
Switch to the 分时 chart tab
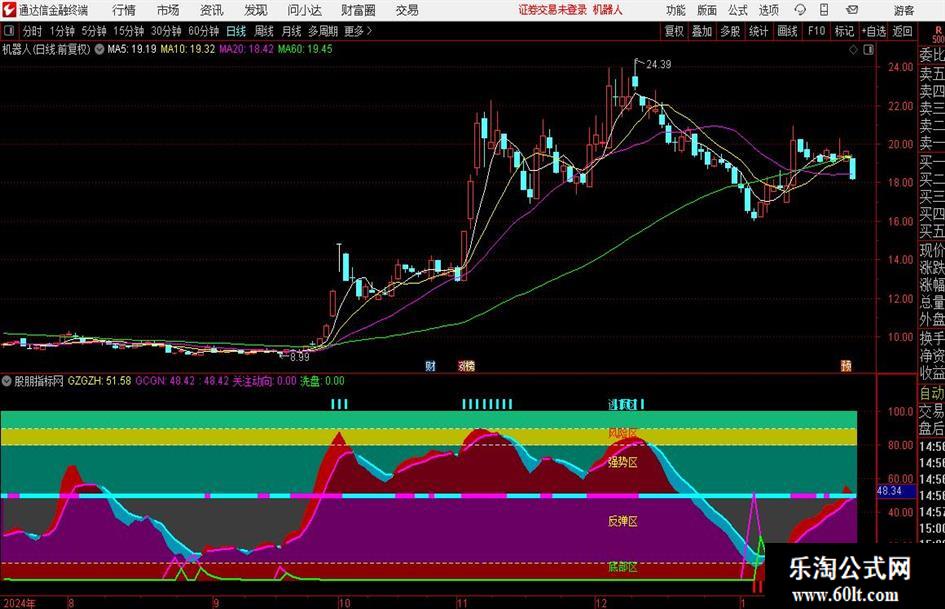click(33, 31)
